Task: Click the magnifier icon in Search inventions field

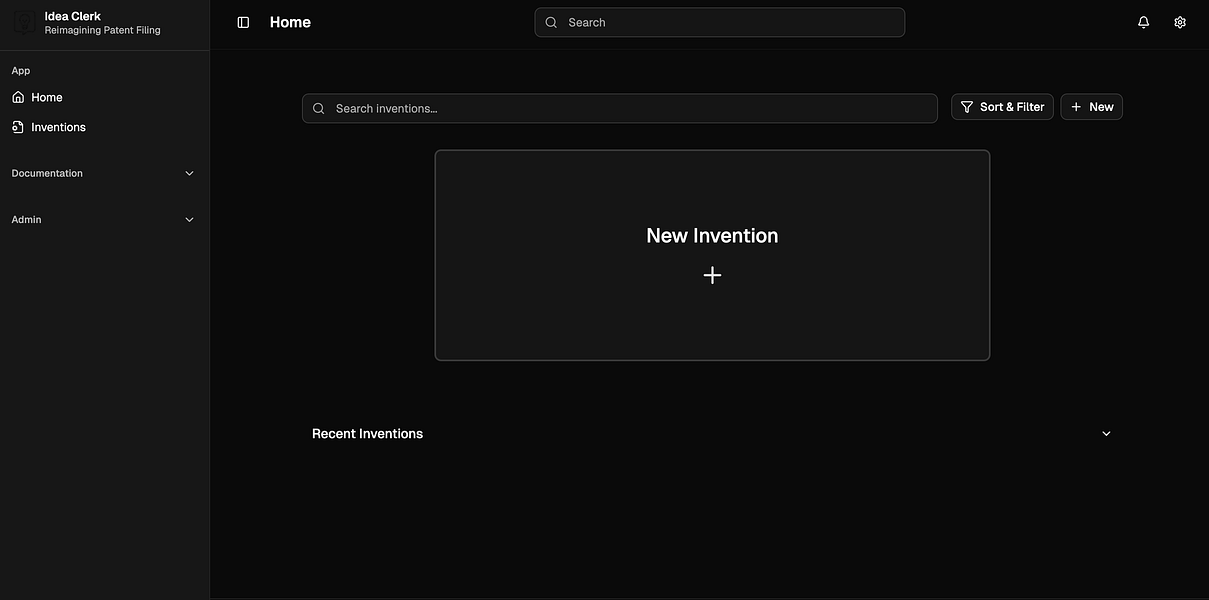Action: tap(319, 108)
